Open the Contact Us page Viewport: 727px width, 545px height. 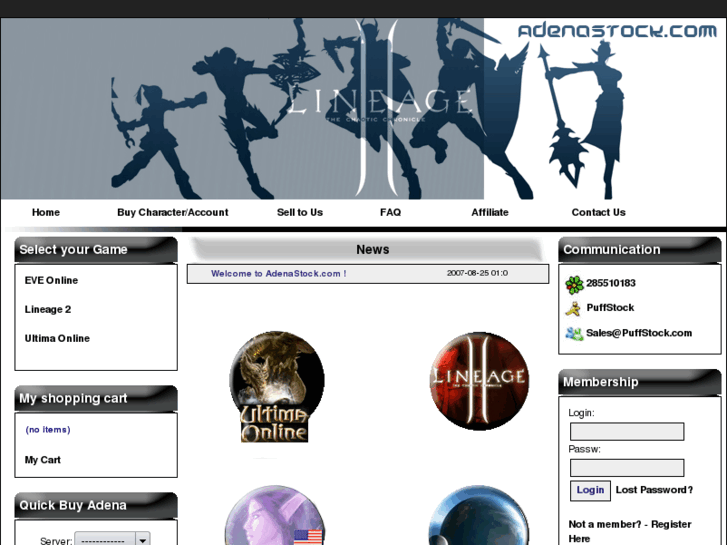pyautogui.click(x=598, y=212)
